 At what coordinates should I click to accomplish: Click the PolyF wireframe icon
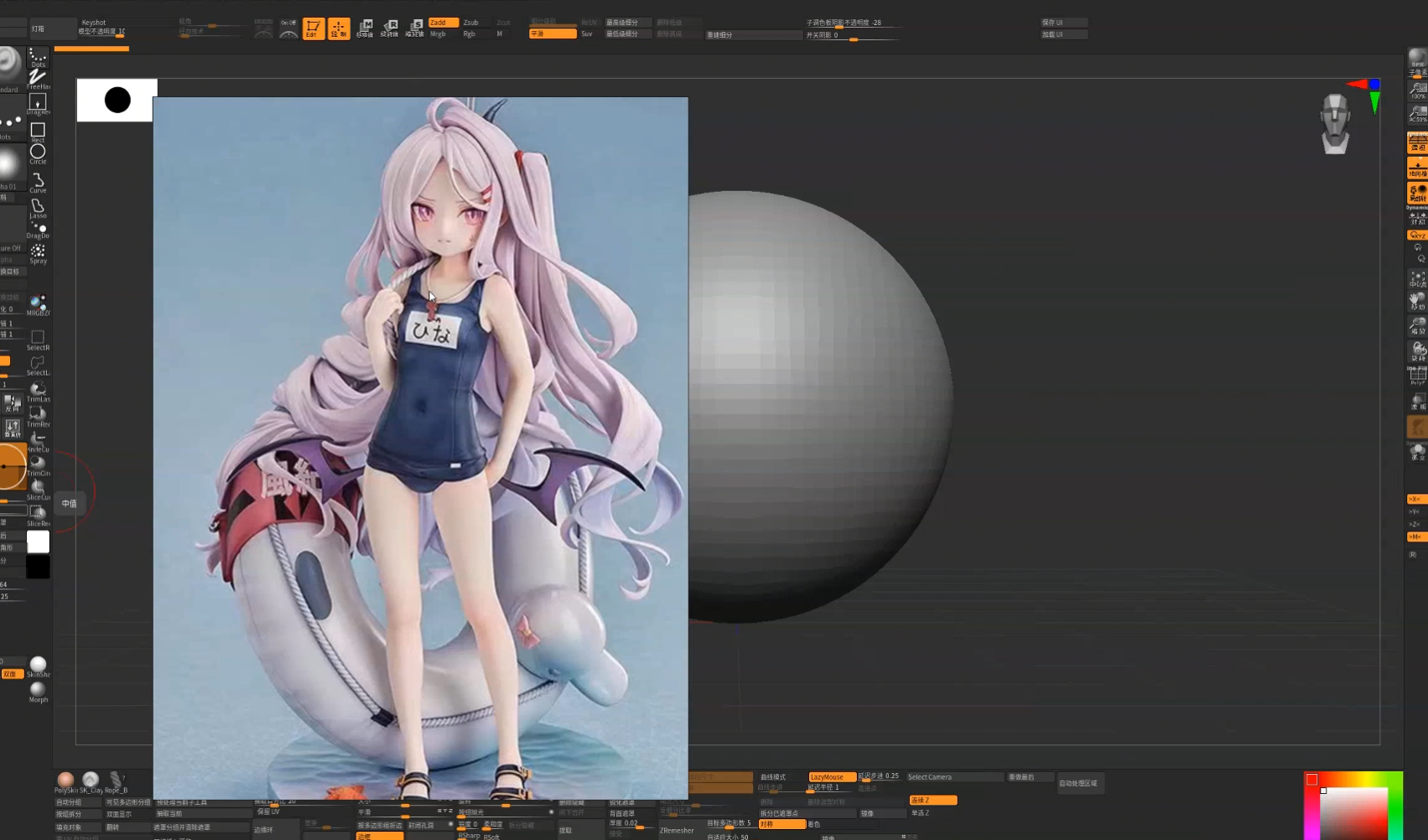(1417, 376)
